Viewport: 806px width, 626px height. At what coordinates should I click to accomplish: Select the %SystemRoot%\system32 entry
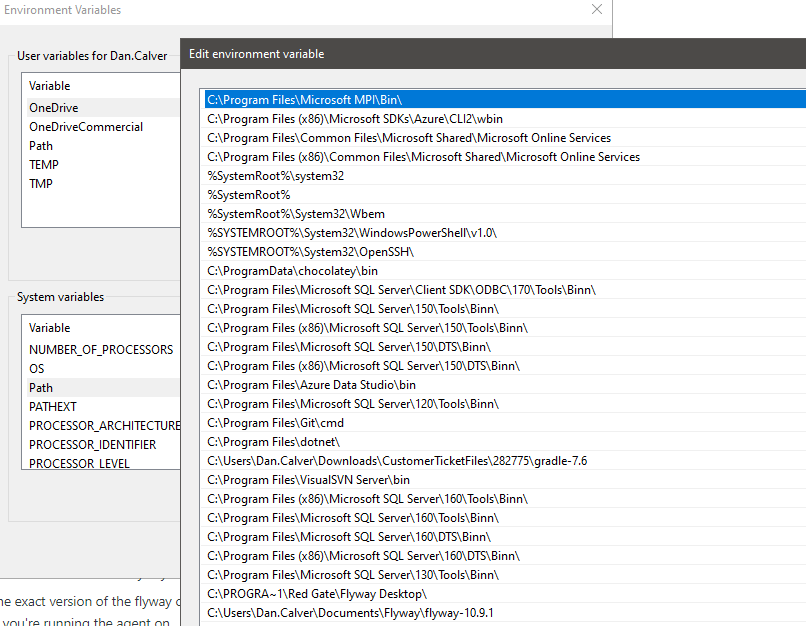505,176
